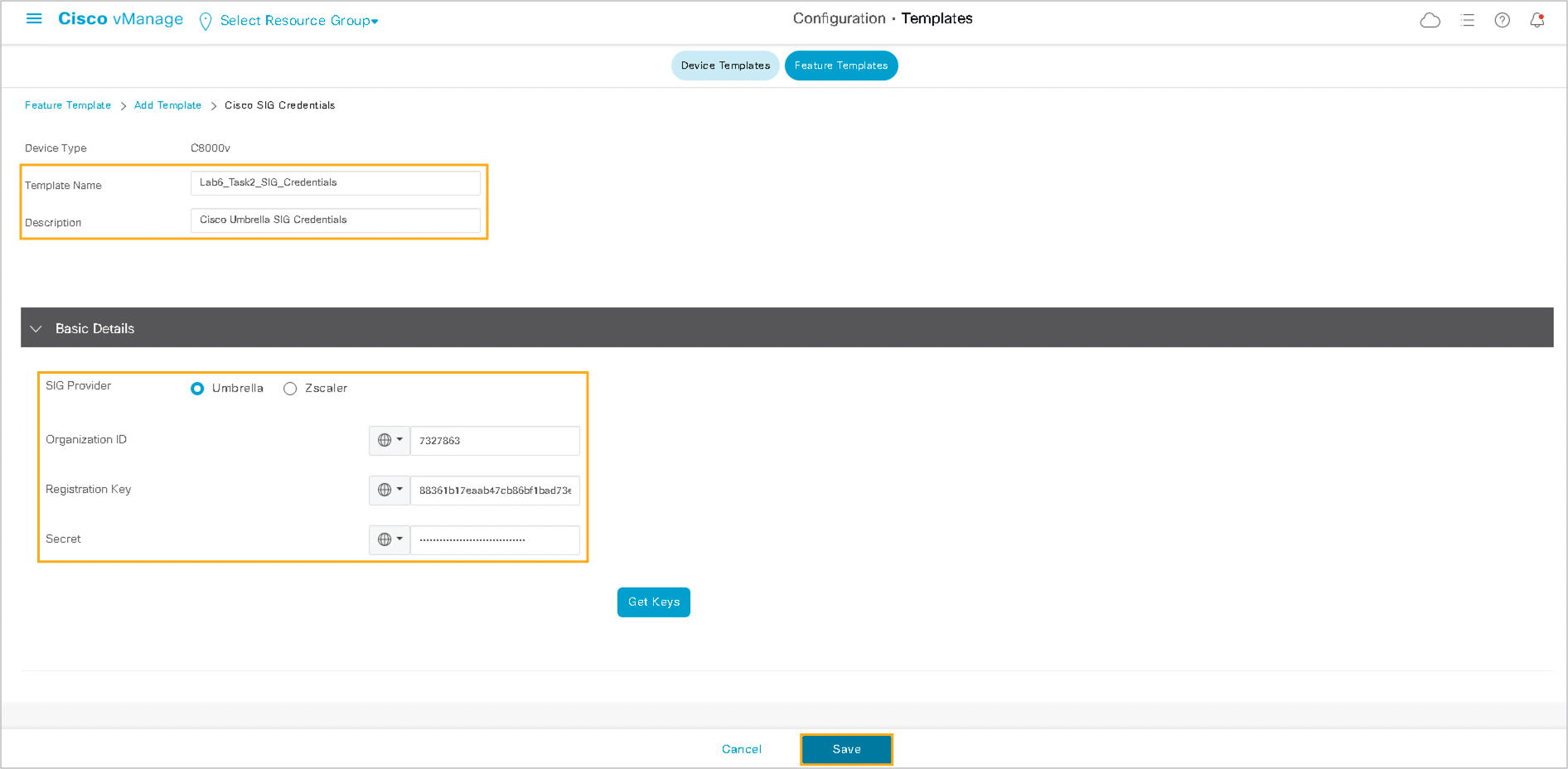The height and width of the screenshot is (769, 1568).
Task: Click the cloud status icon
Action: click(1430, 21)
